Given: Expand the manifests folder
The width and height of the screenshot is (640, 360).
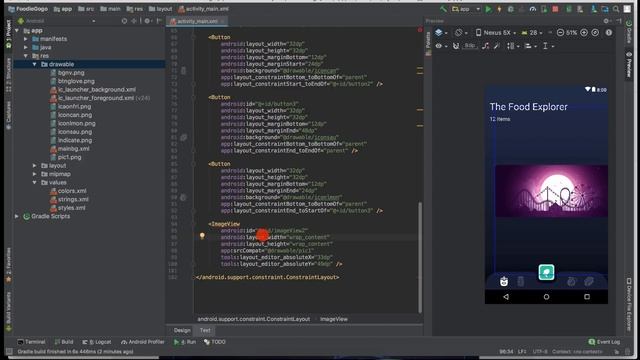Looking at the screenshot, I should (x=26, y=39).
